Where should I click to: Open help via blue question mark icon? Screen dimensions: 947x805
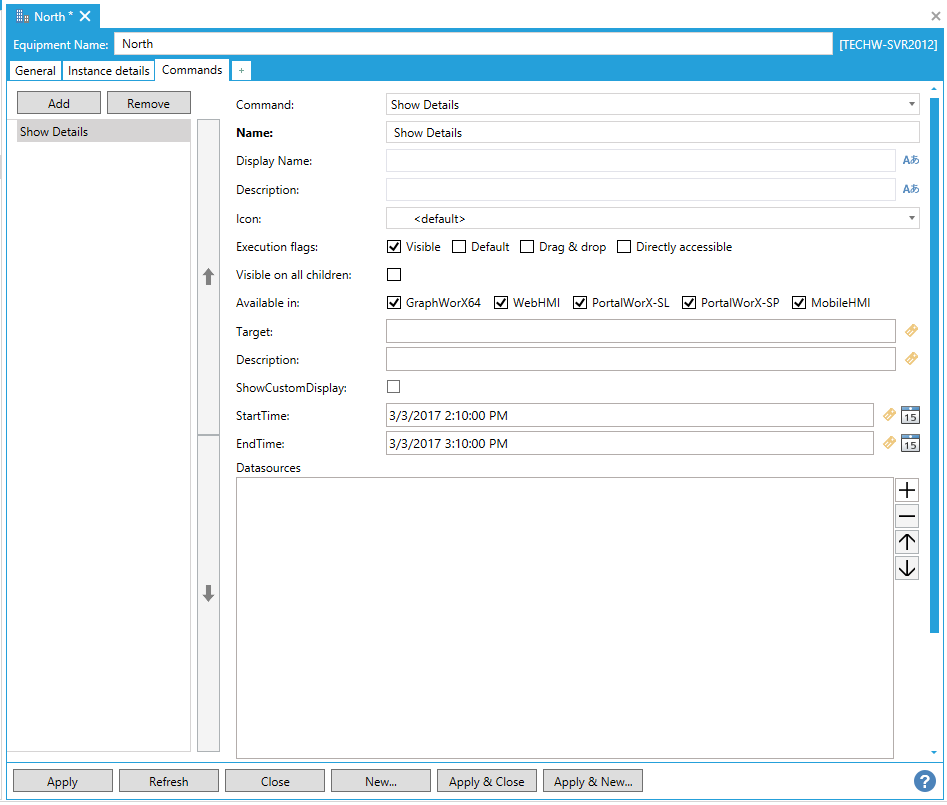[924, 781]
